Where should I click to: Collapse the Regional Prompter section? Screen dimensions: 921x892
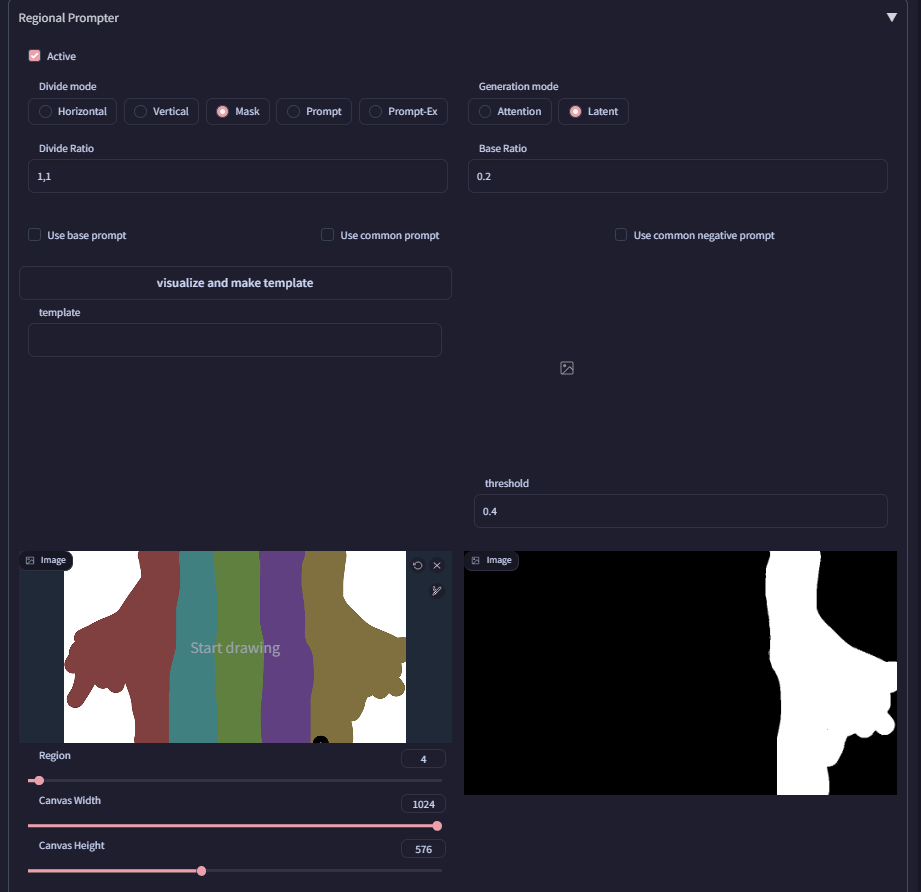(891, 17)
